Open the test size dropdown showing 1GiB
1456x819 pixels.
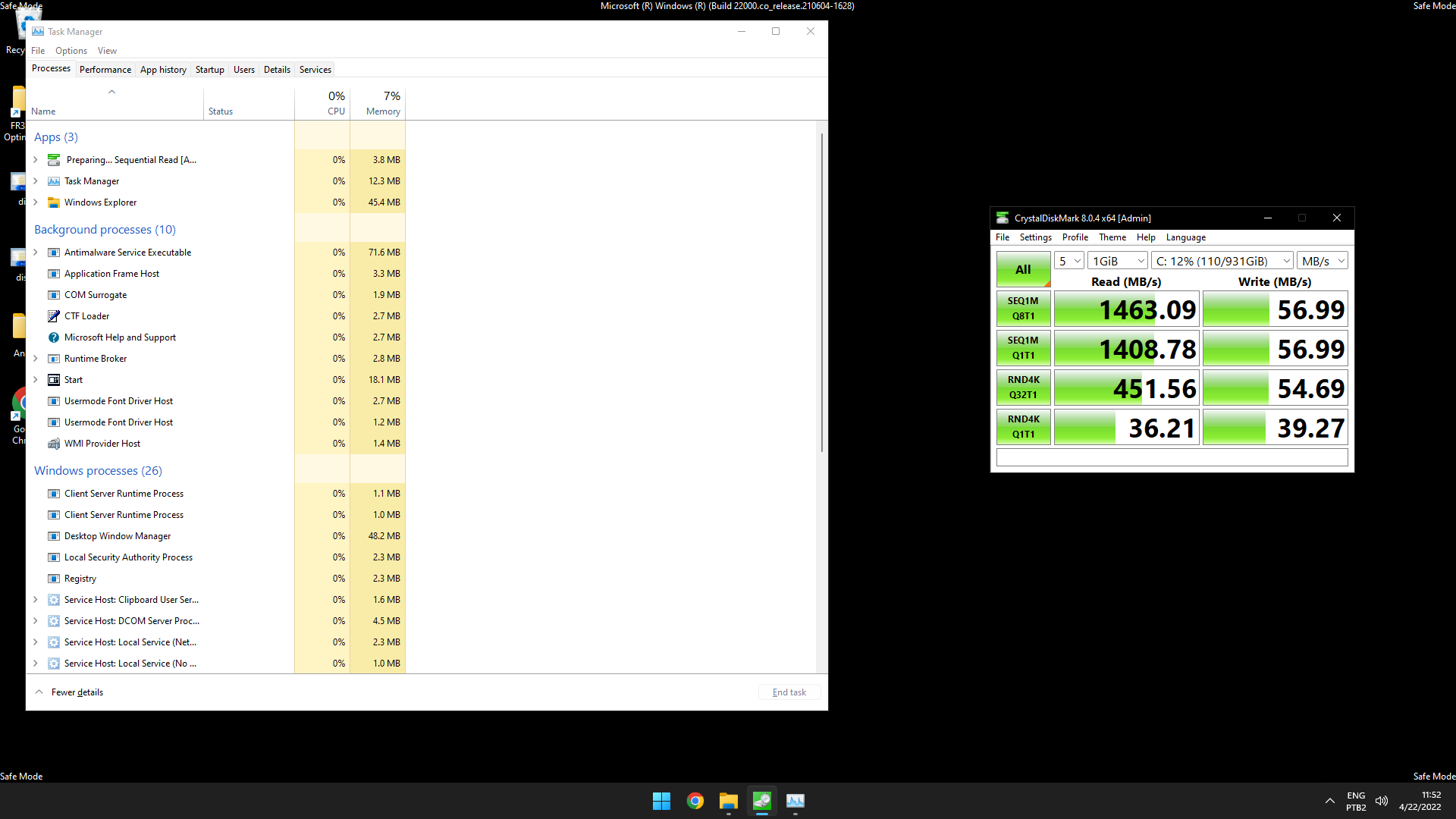coord(1118,261)
